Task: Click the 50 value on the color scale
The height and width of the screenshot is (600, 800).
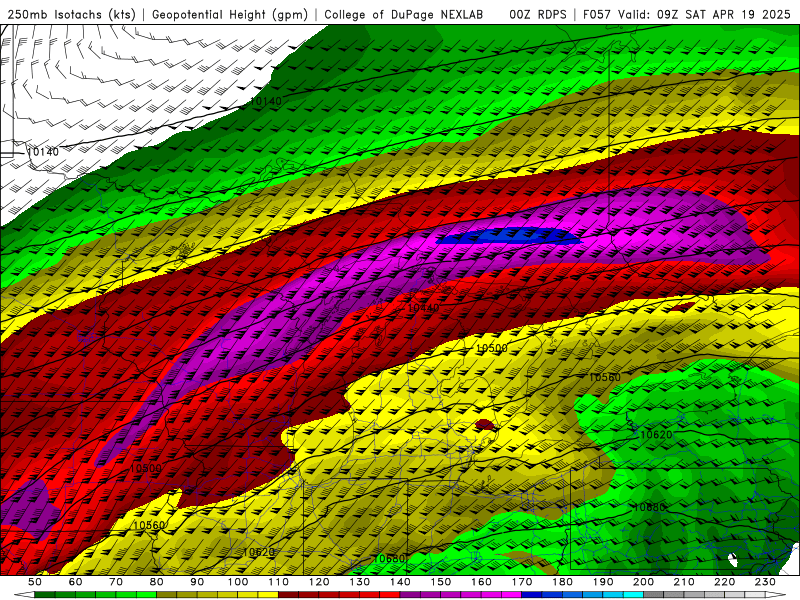Action: pyautogui.click(x=35, y=582)
